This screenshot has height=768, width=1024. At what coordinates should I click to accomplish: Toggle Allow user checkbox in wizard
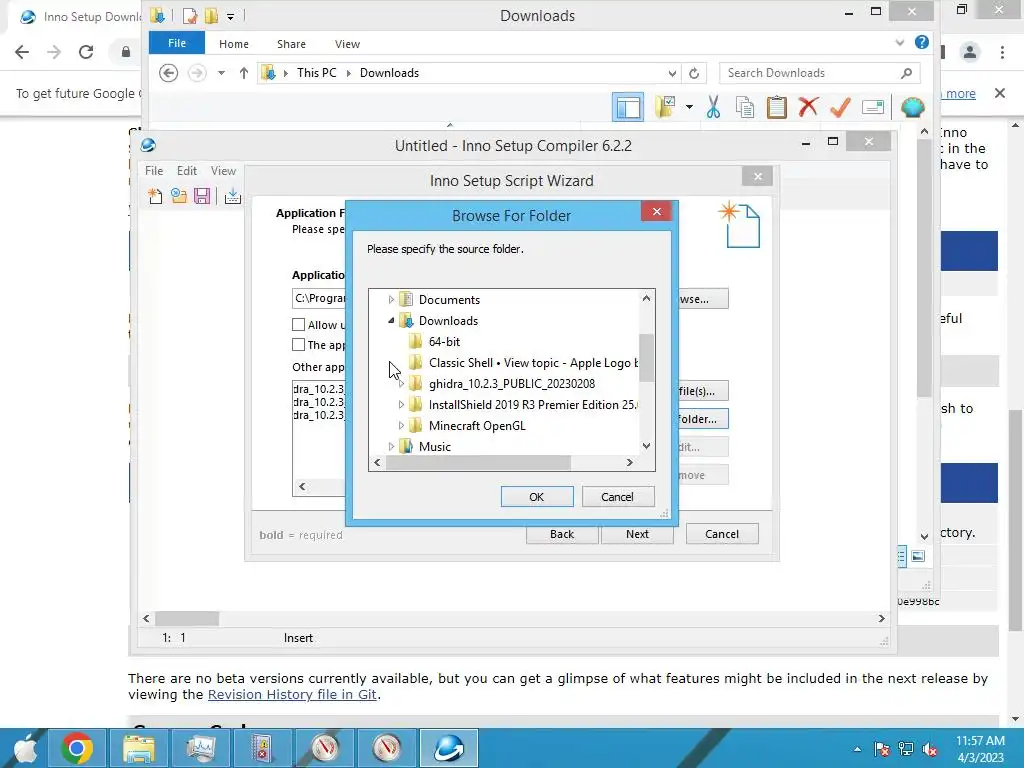(298, 325)
